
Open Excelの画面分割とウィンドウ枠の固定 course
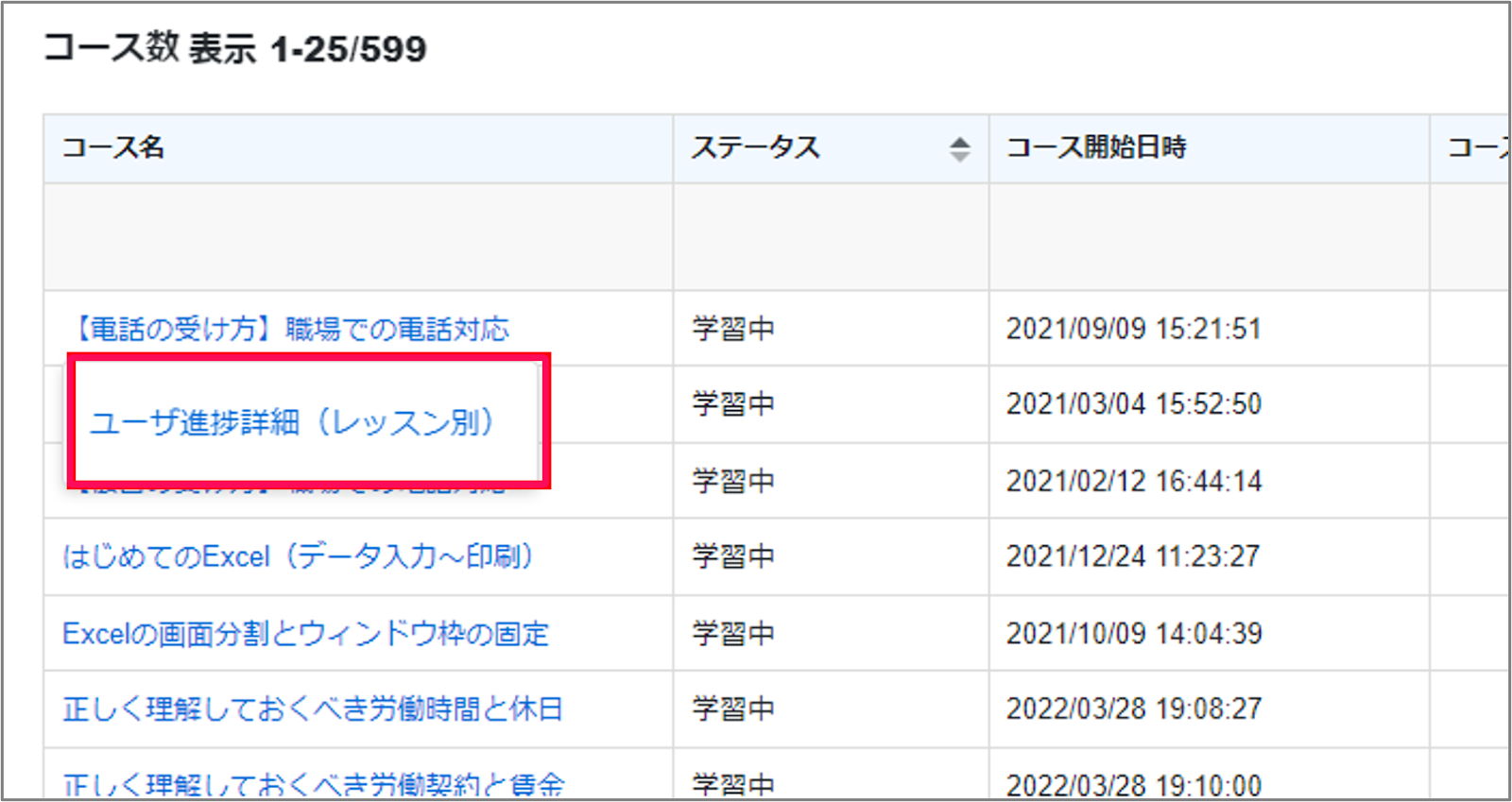point(305,633)
